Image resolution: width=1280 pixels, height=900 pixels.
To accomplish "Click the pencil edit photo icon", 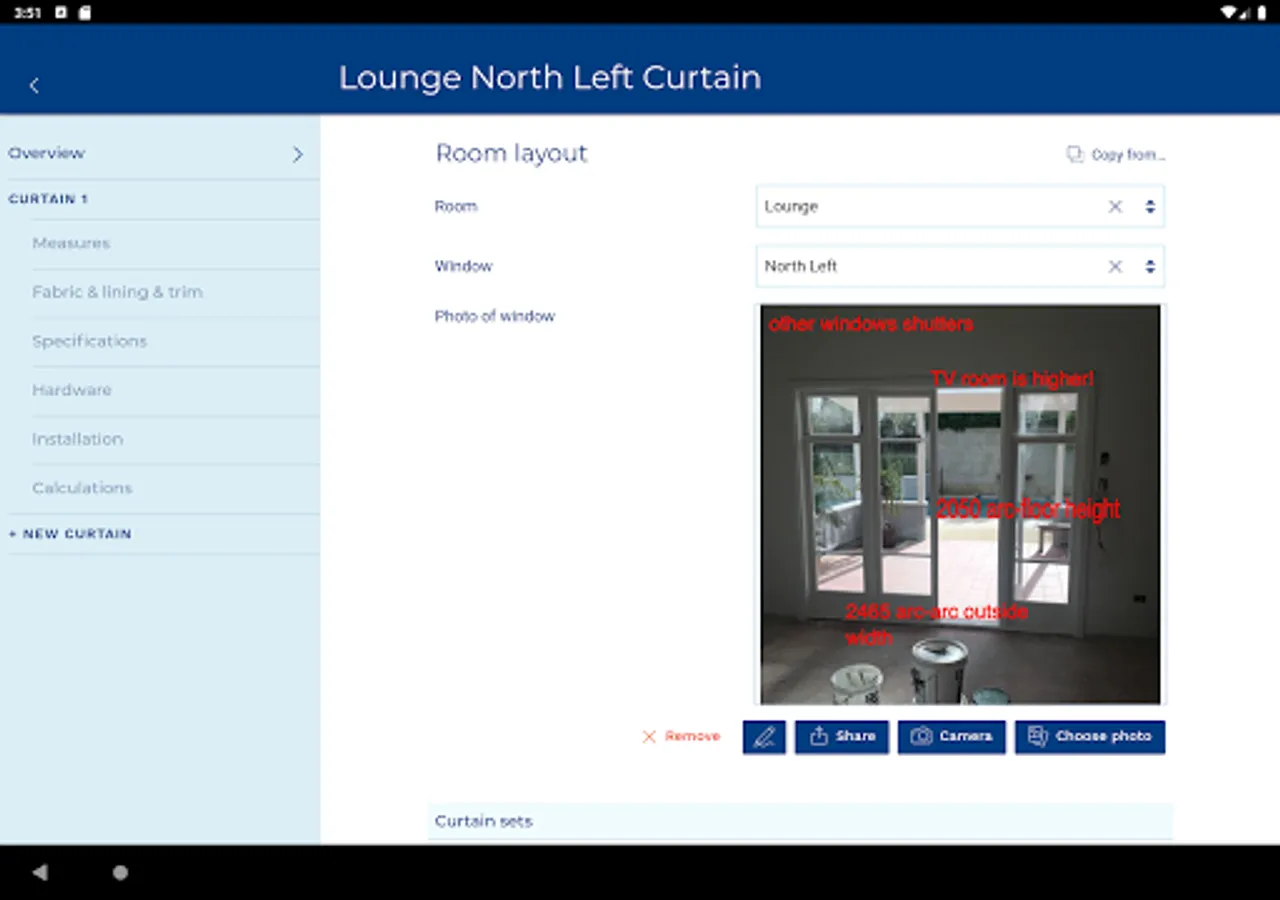I will click(x=764, y=737).
